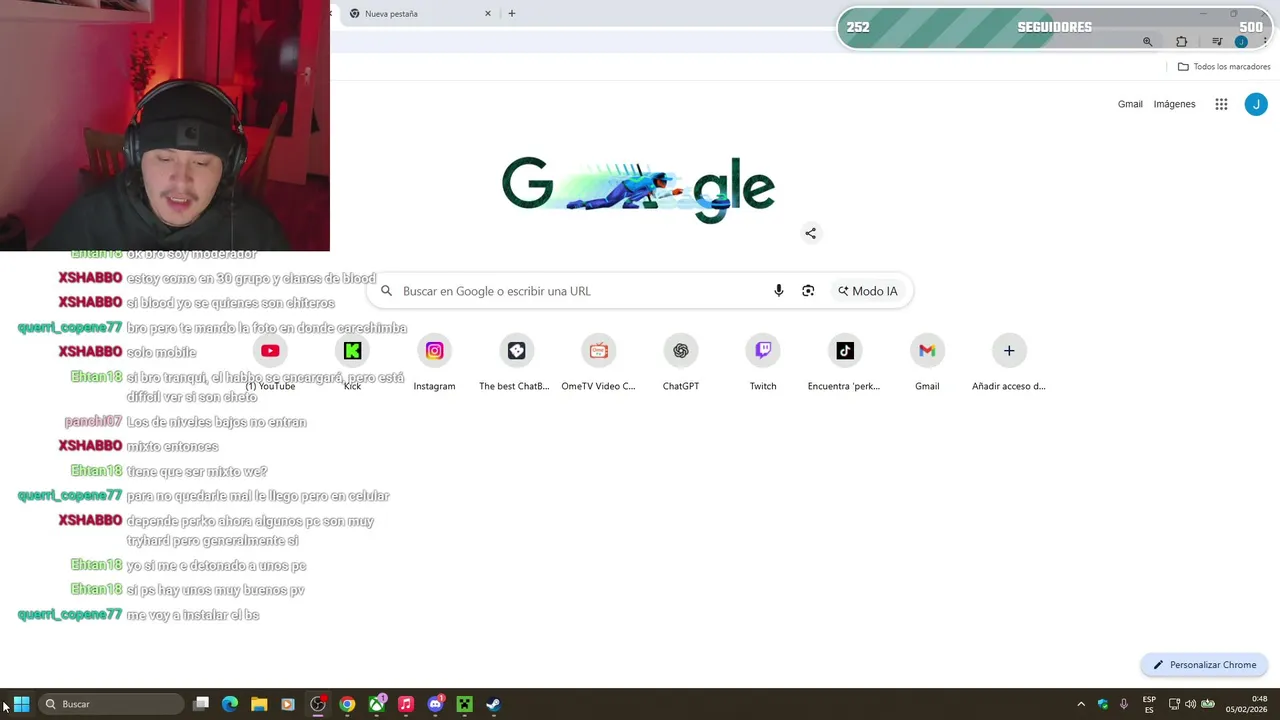Screen dimensions: 1280x720
Task: Click chat message 'si ps hay unos muy buenos pv'
Action: [215, 590]
